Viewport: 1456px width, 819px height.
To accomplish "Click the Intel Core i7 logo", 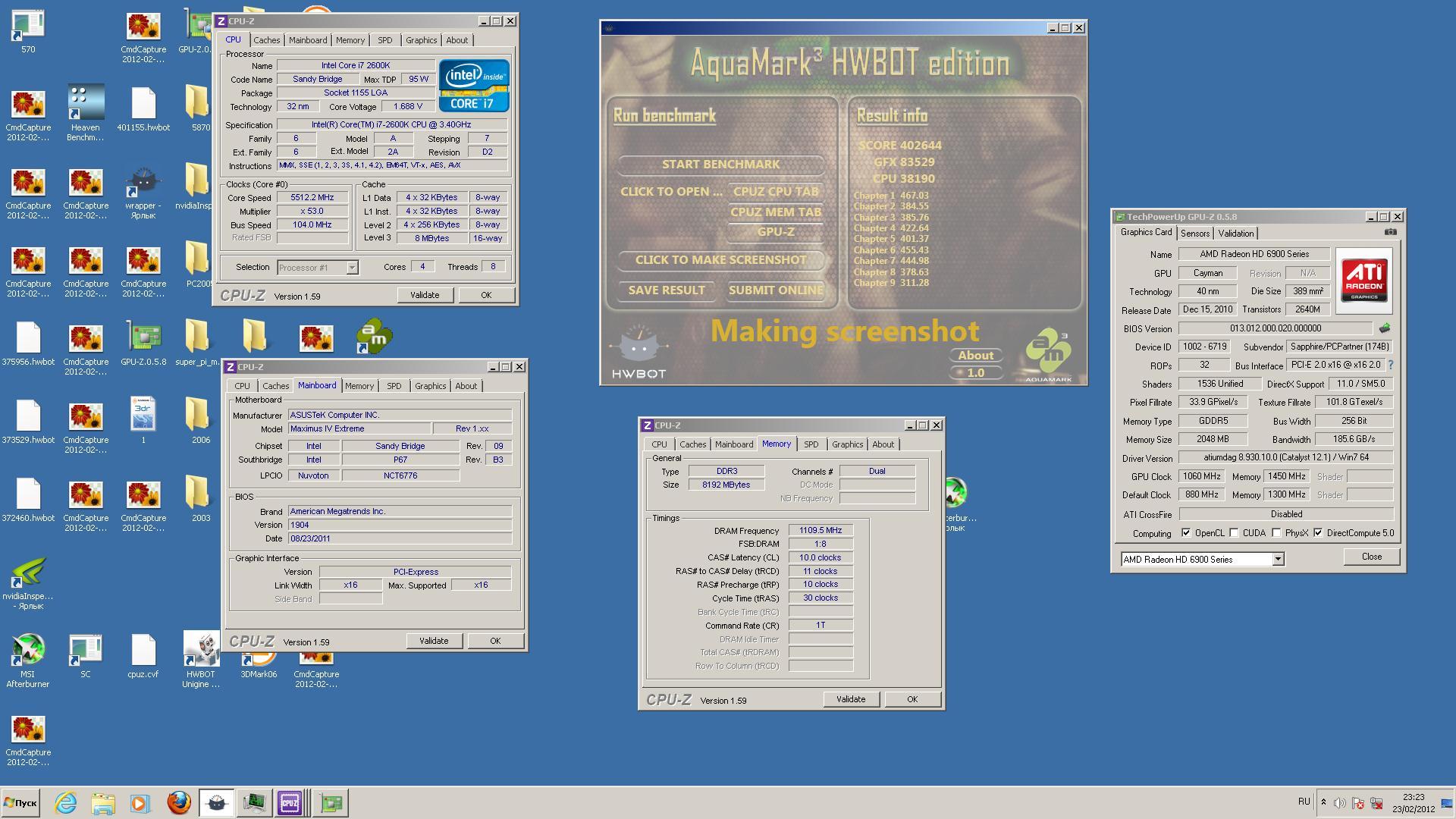I will [x=474, y=86].
